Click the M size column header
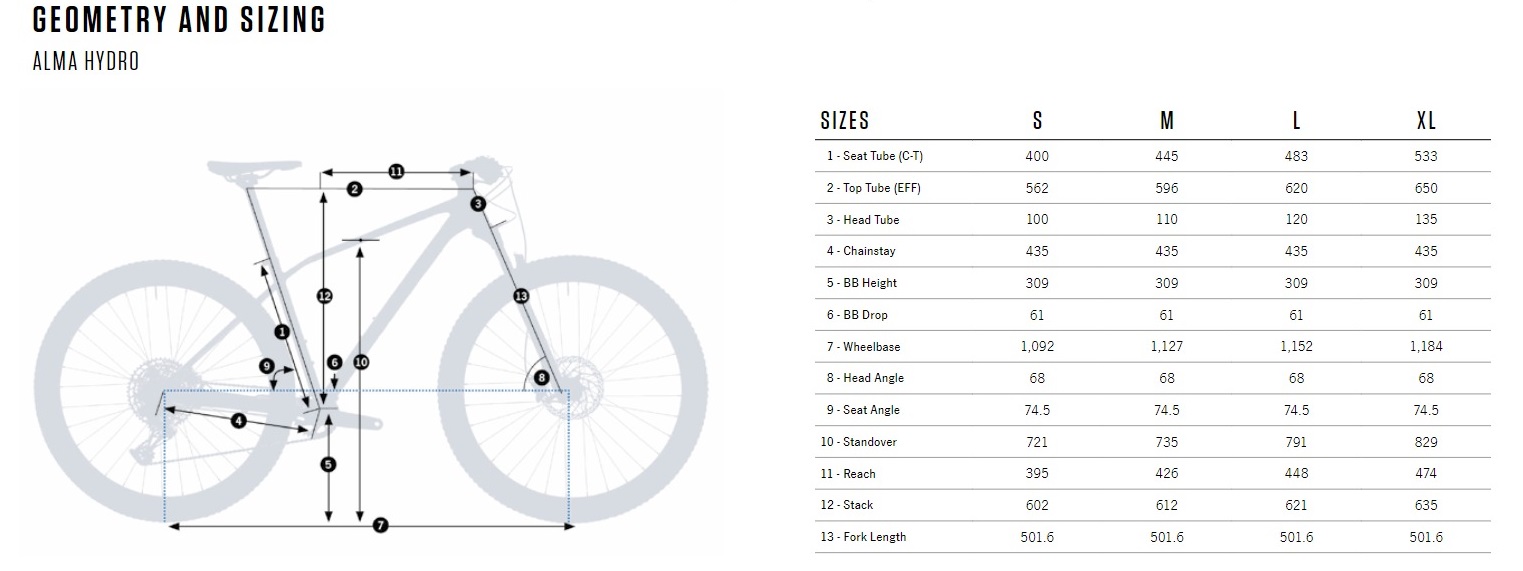Image resolution: width=1523 pixels, height=571 pixels. (x=1167, y=121)
